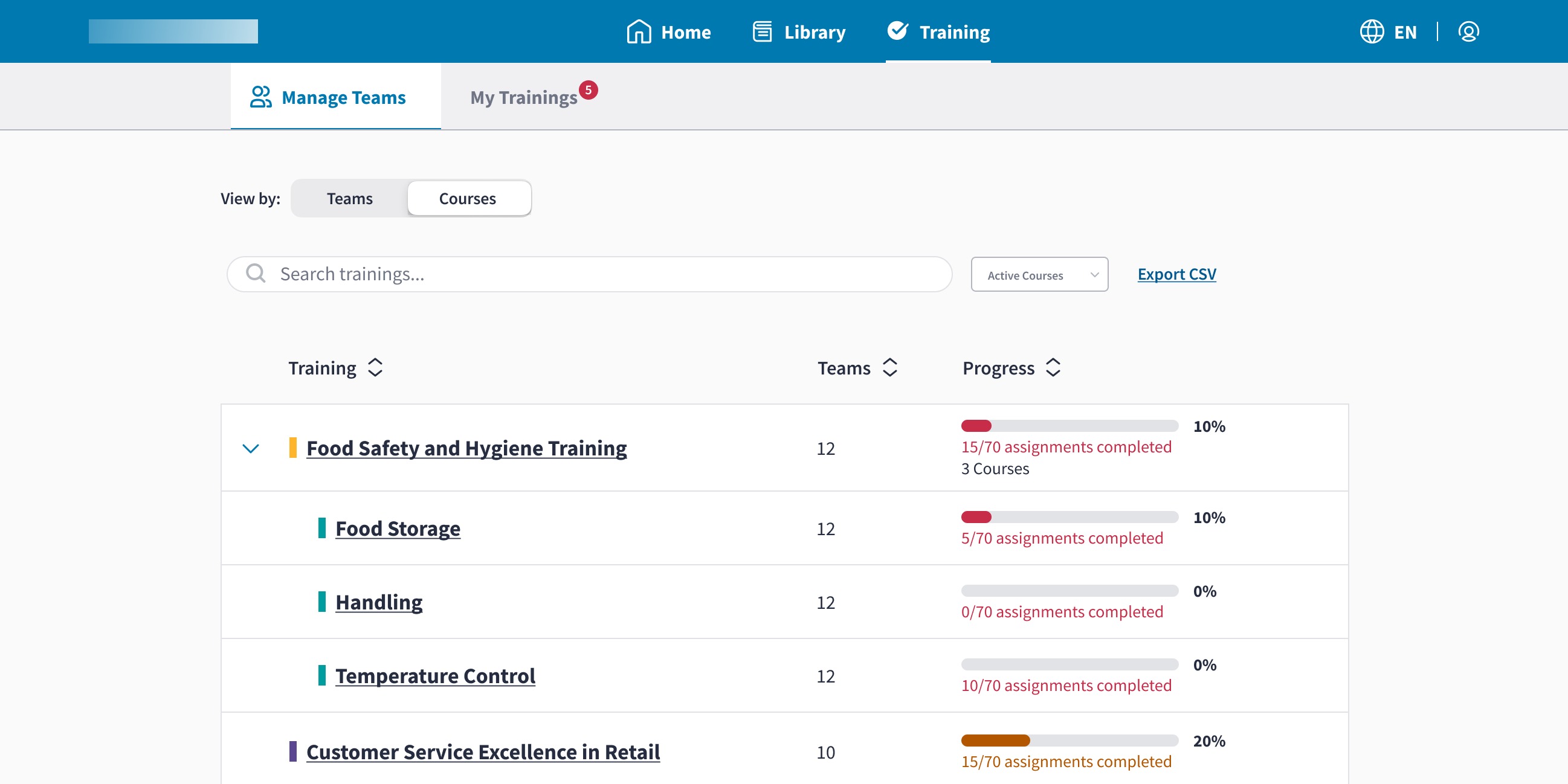1568x784 pixels.
Task: Switch view to Courses
Action: [x=468, y=199]
